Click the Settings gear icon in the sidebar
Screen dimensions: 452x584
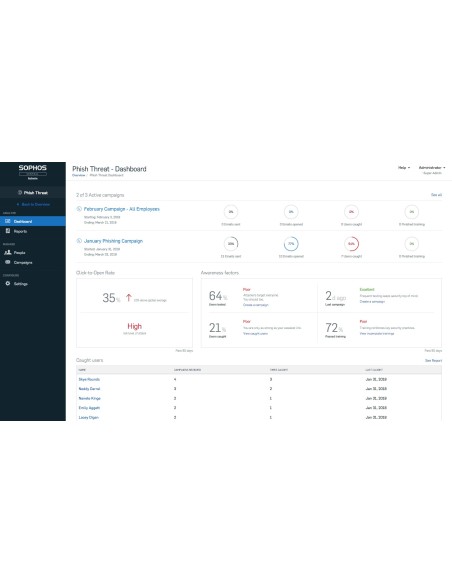7,283
